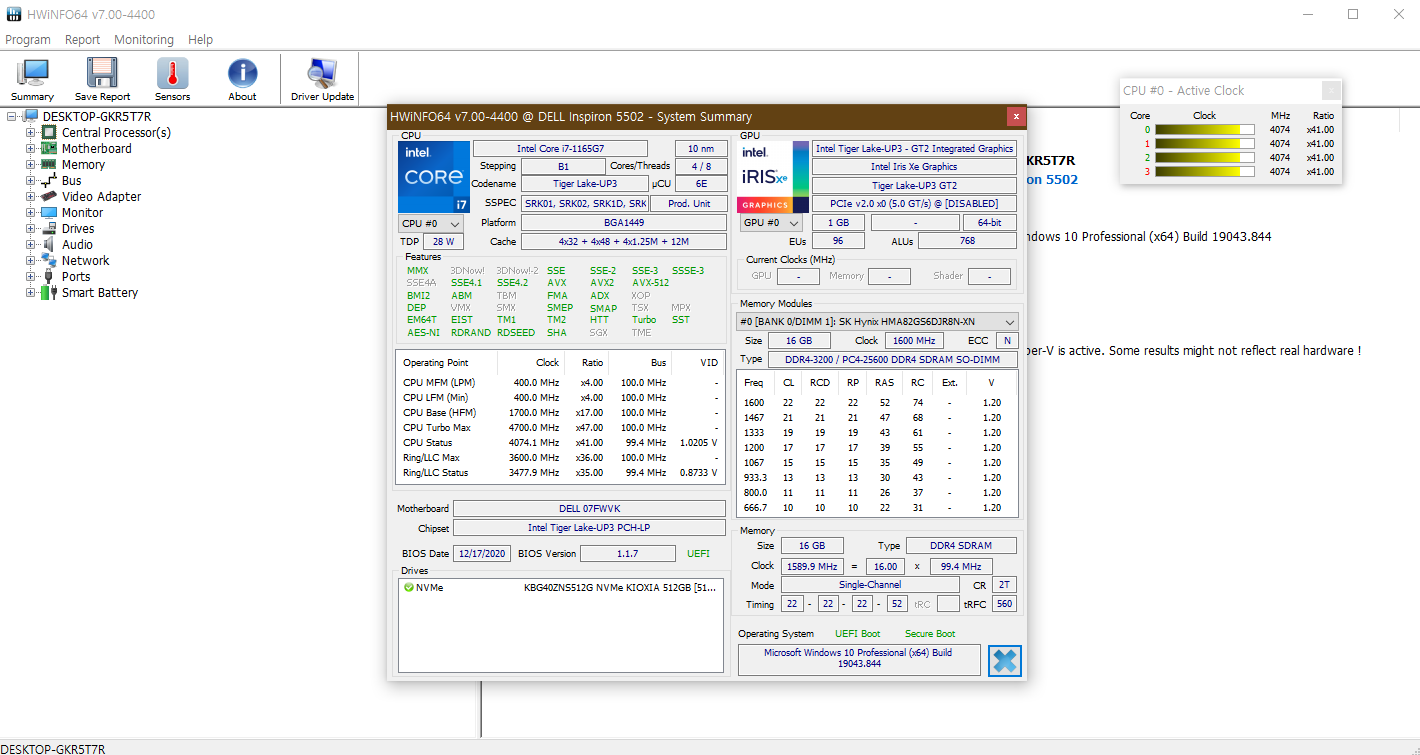Select the Drives tree icon

tap(48, 228)
